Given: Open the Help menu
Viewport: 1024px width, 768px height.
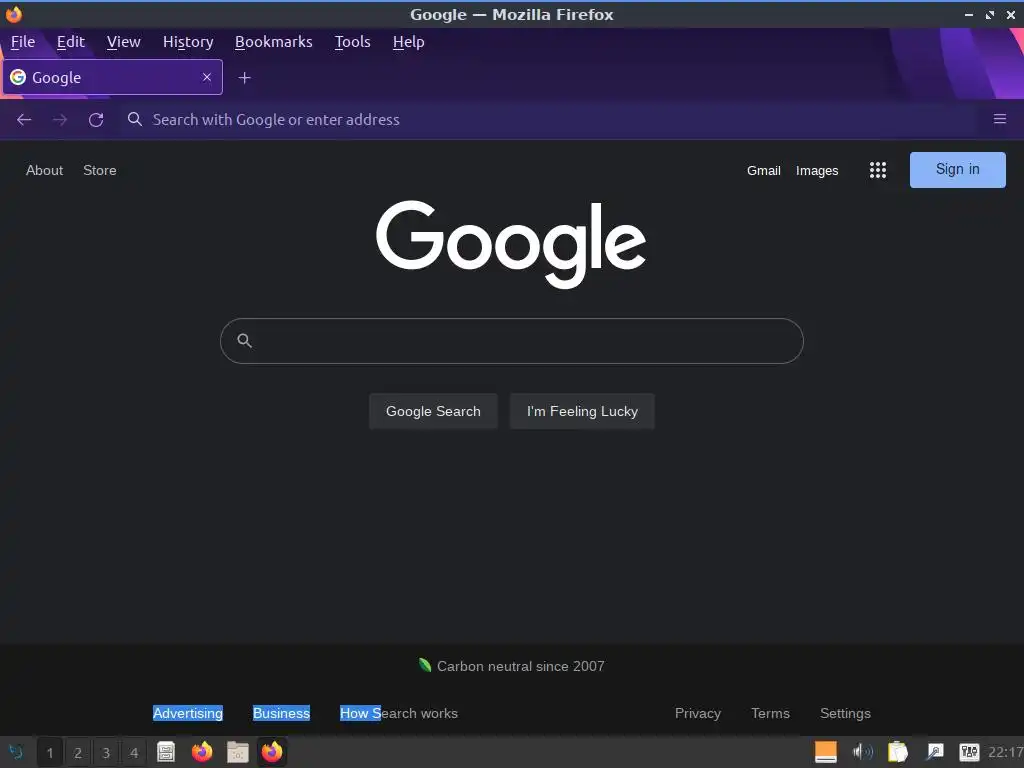Looking at the screenshot, I should pyautogui.click(x=409, y=42).
